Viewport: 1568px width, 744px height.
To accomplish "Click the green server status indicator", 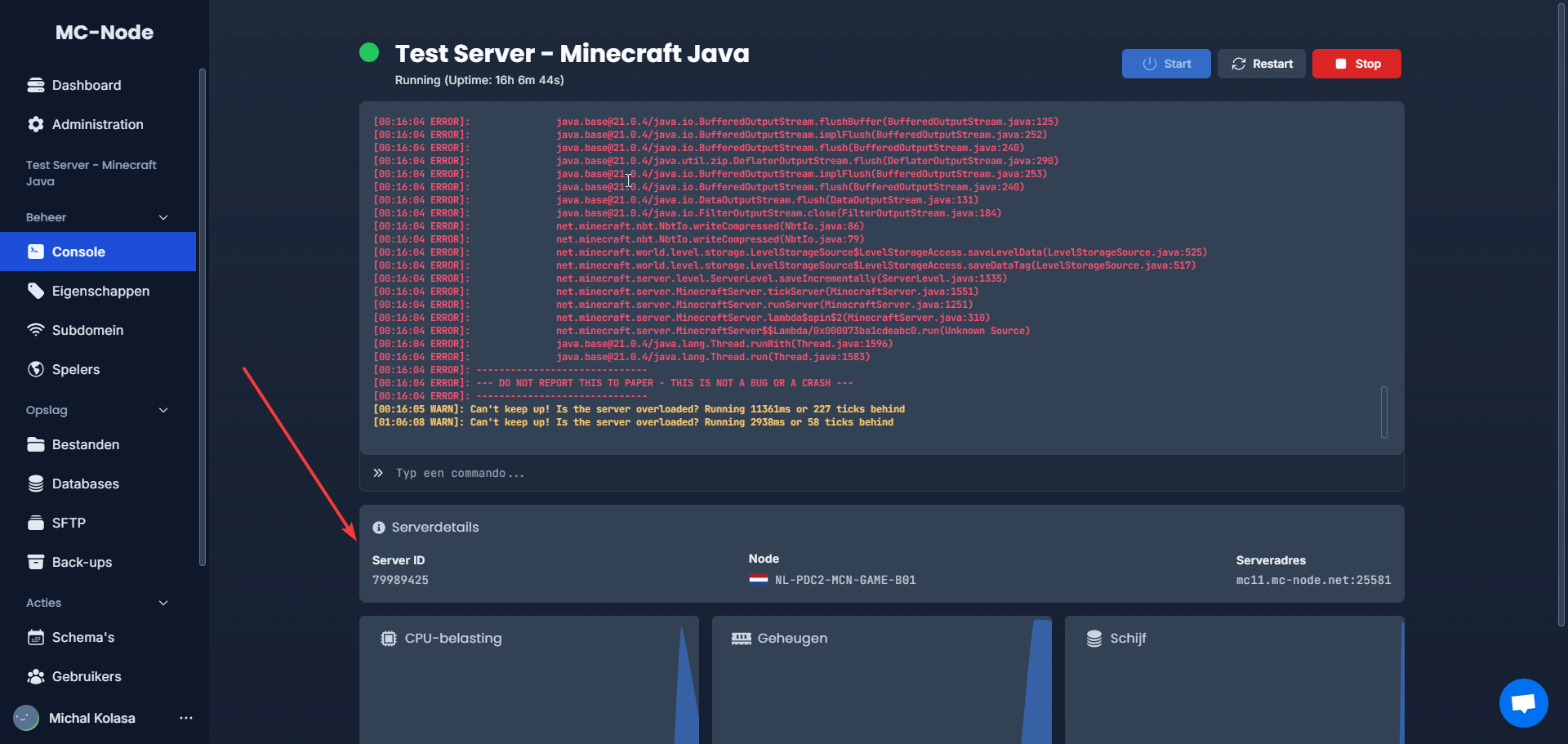I will 369,52.
